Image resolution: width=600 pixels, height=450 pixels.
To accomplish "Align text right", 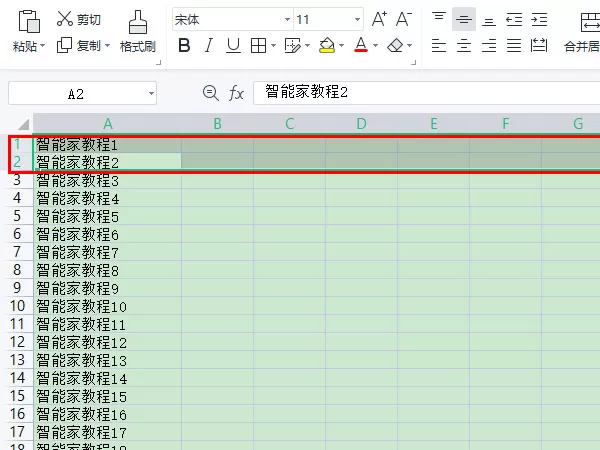I will coord(489,46).
